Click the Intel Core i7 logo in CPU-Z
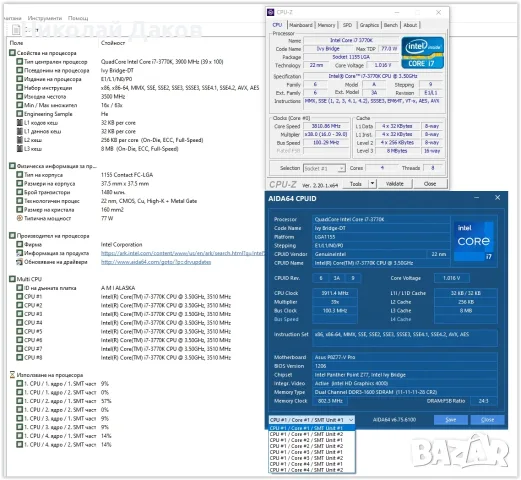 click(x=422, y=53)
